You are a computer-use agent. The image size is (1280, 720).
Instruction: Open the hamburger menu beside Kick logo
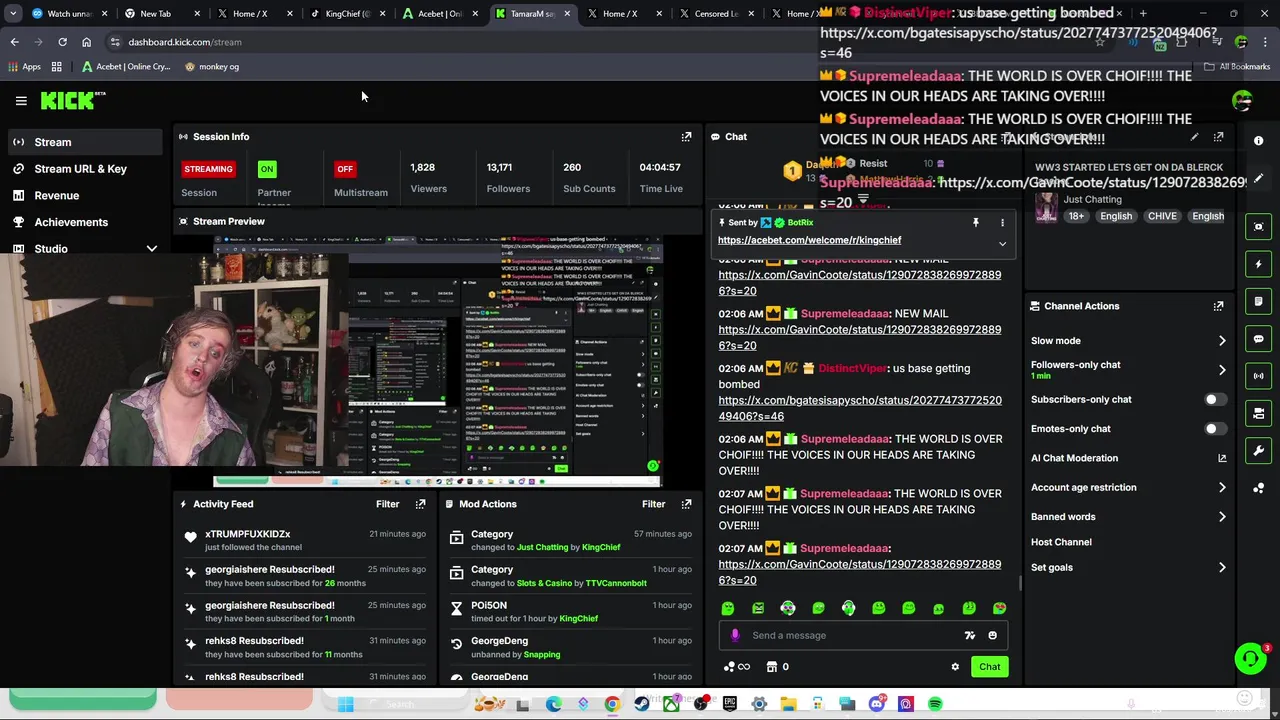[x=21, y=100]
